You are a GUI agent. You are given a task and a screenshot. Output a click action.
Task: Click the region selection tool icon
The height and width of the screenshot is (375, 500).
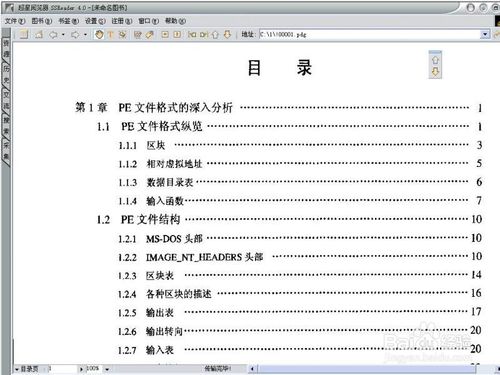[123, 34]
